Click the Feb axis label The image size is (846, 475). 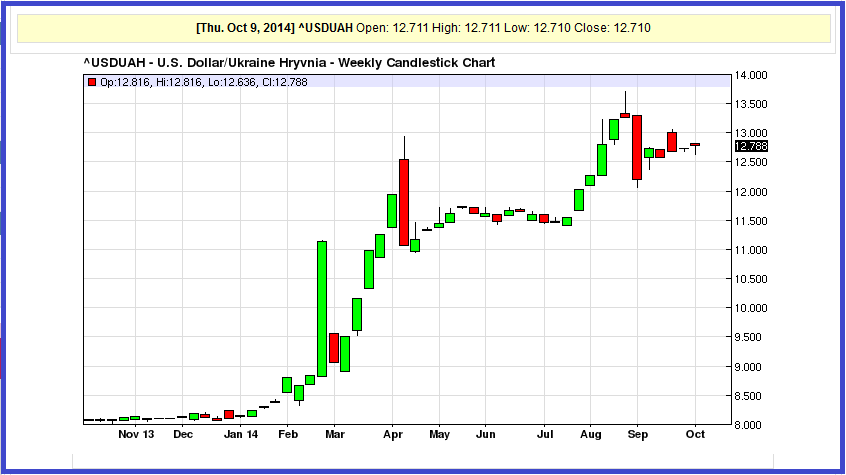[x=288, y=435]
